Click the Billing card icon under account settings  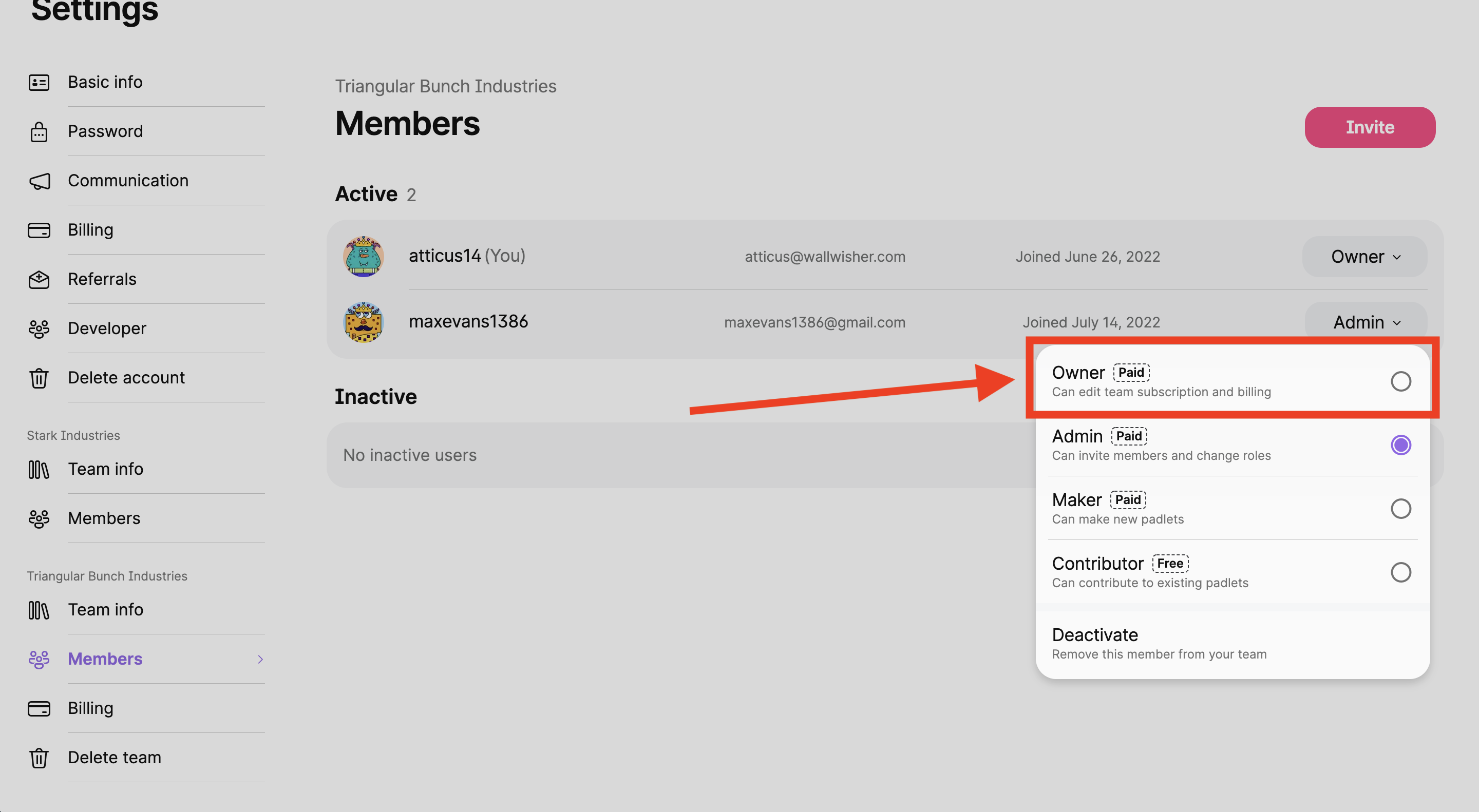[39, 230]
